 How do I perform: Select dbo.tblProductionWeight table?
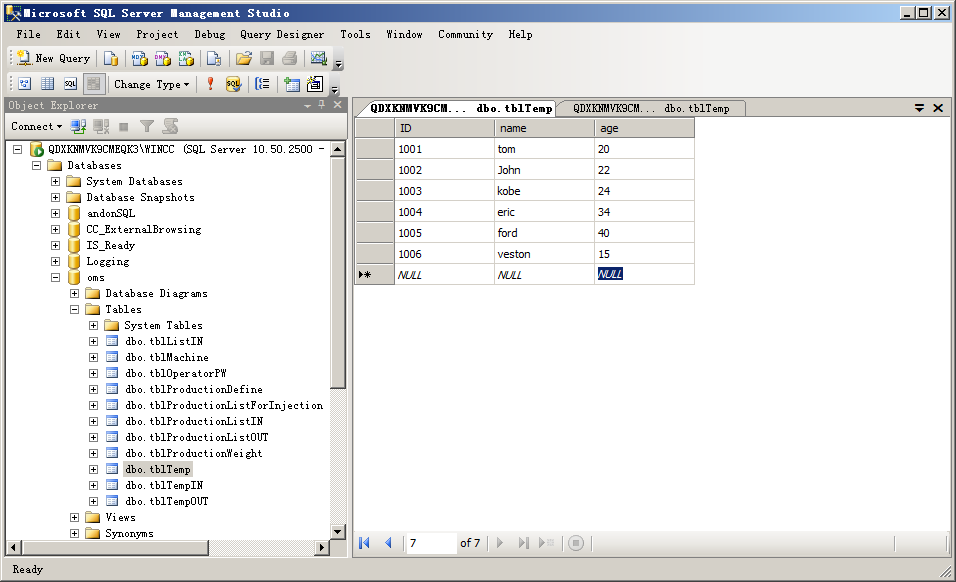coord(194,453)
